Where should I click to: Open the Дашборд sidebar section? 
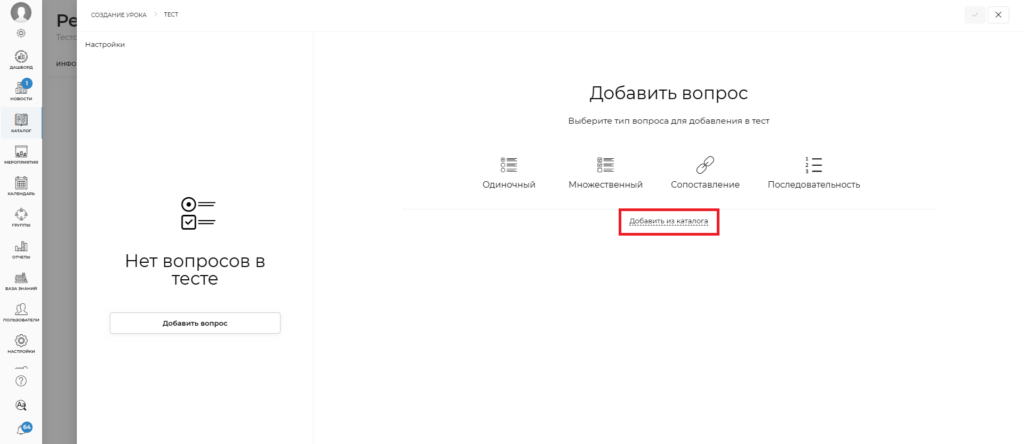point(21,59)
